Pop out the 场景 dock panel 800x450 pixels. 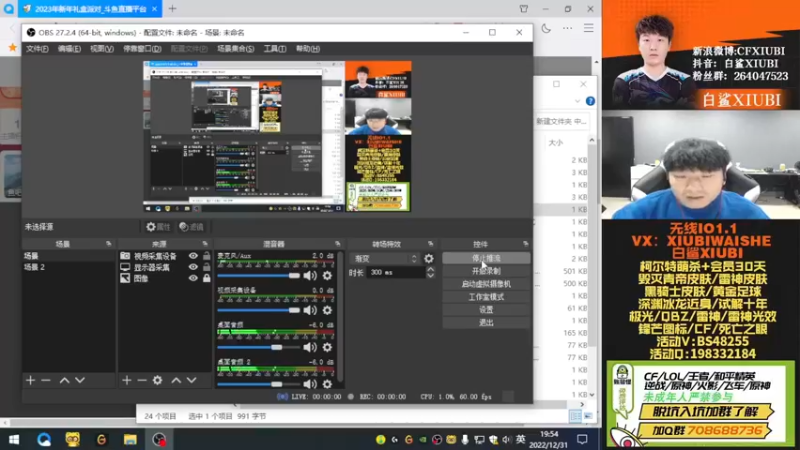click(x=109, y=244)
